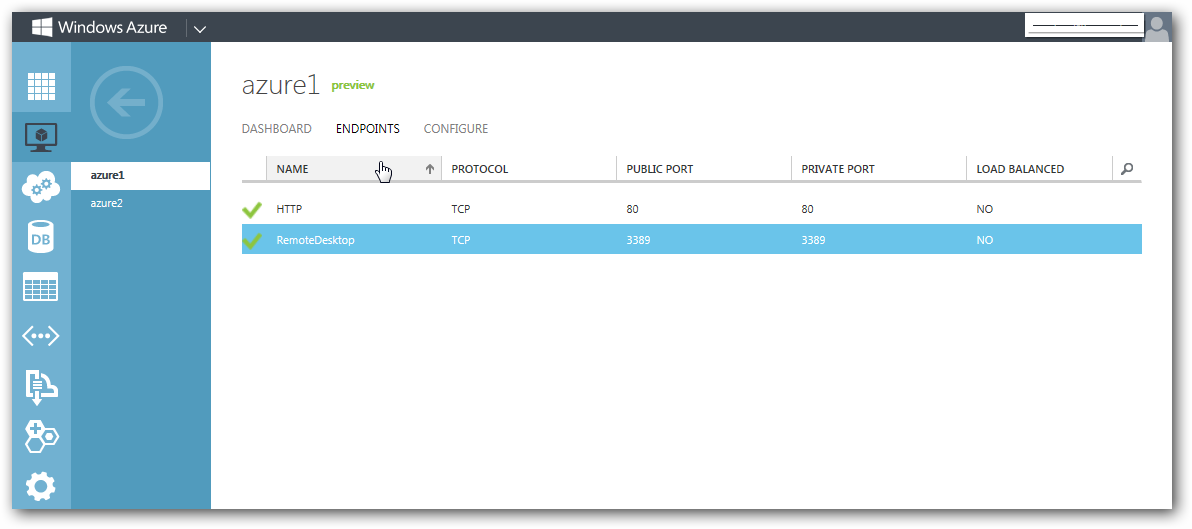Open the SQL Databases DB icon

click(x=42, y=237)
